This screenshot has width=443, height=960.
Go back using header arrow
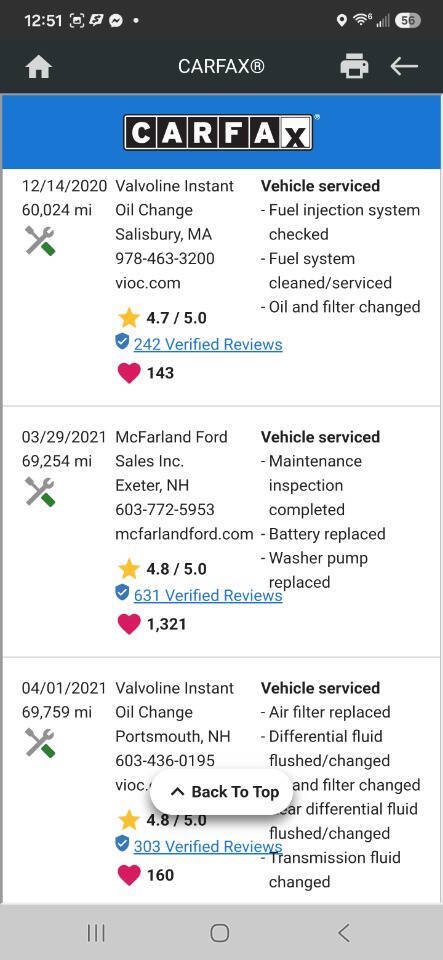[x=404, y=66]
